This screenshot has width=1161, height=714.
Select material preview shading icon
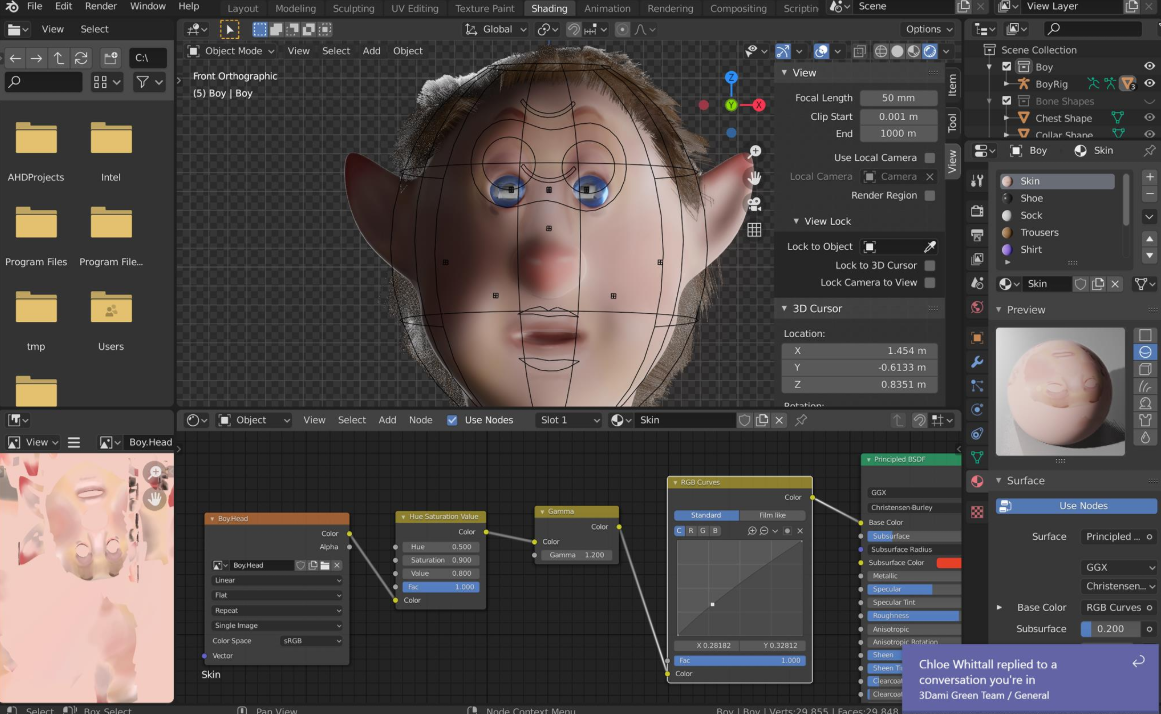pos(914,51)
